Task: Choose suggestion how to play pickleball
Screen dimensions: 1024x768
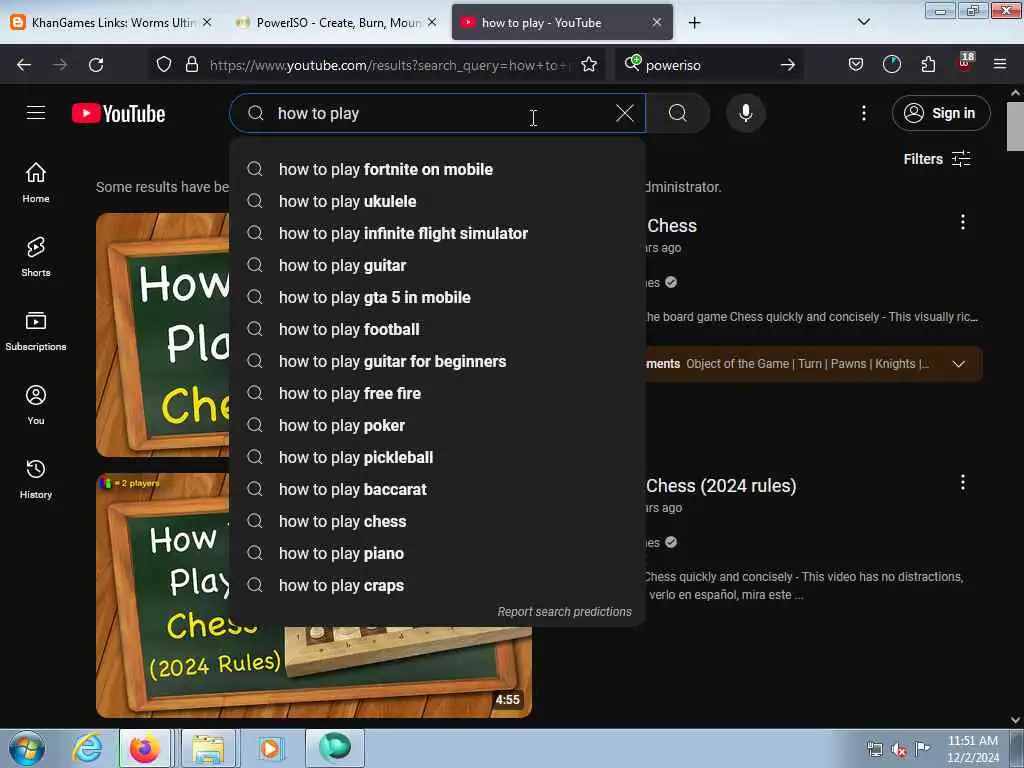Action: [x=438, y=457]
